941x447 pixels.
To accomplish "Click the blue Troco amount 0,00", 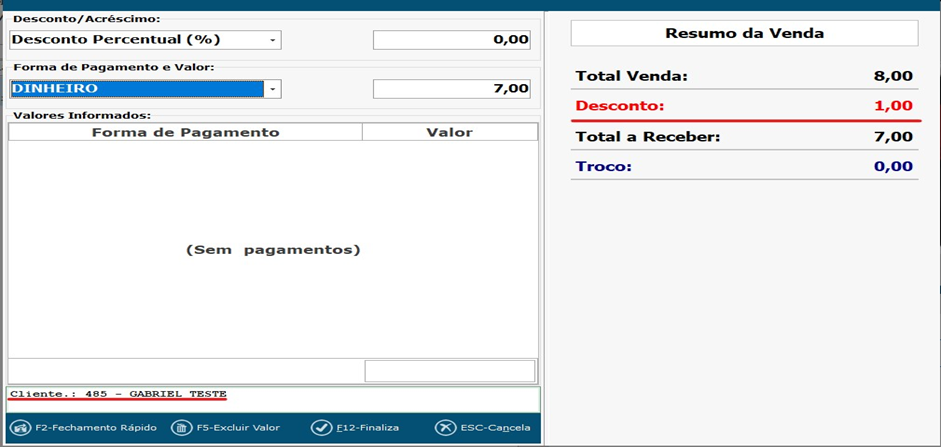I will (892, 166).
